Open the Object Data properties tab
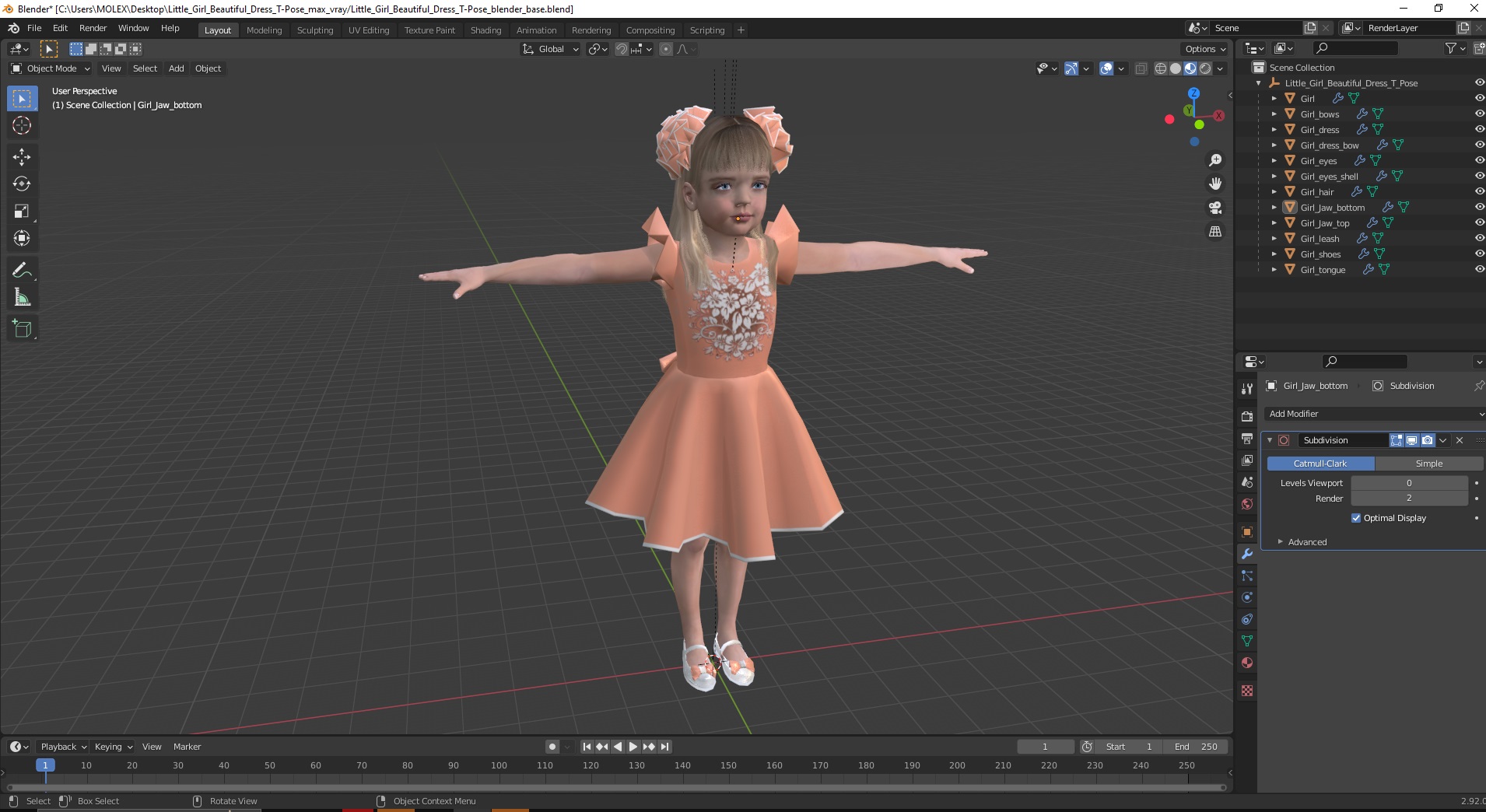 [x=1247, y=641]
